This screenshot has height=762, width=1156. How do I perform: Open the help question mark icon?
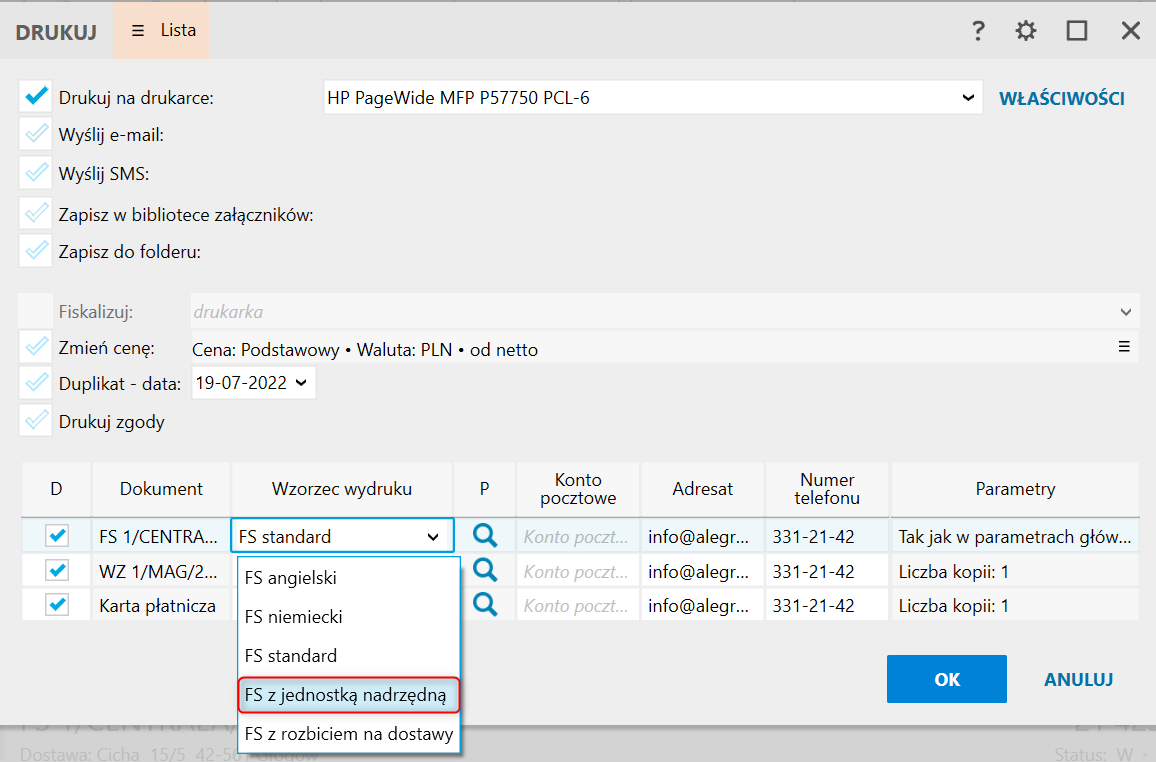[978, 31]
